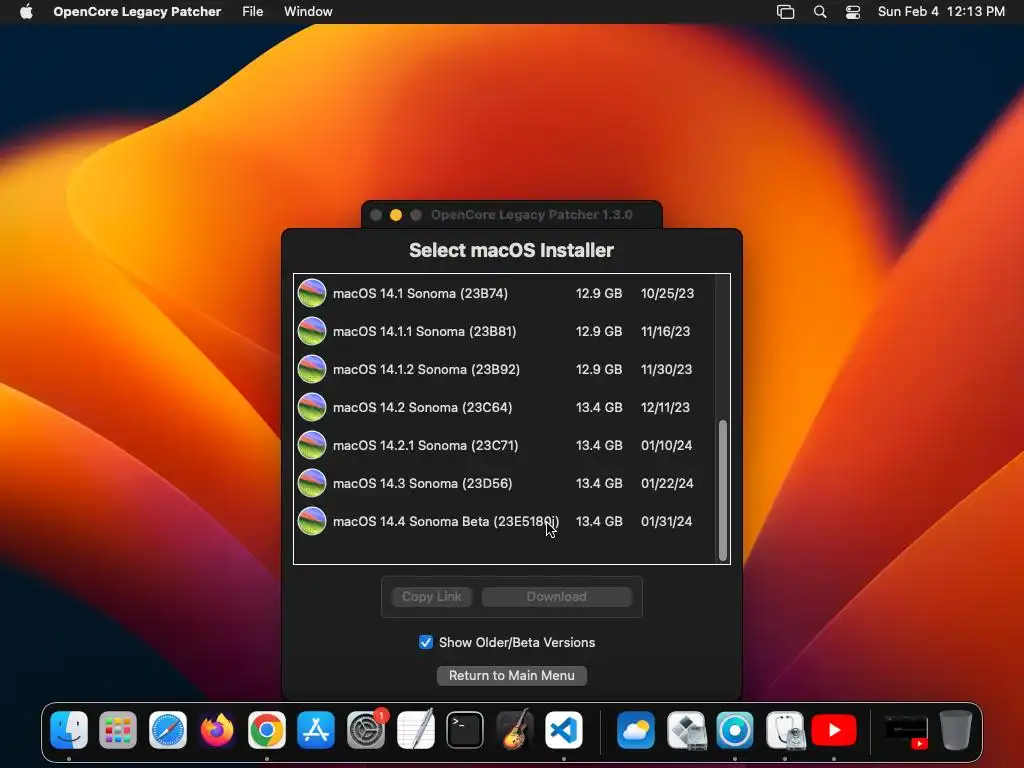Click the macOS 14.2.1 Sonoma installer icon
The height and width of the screenshot is (768, 1024).
tap(312, 445)
